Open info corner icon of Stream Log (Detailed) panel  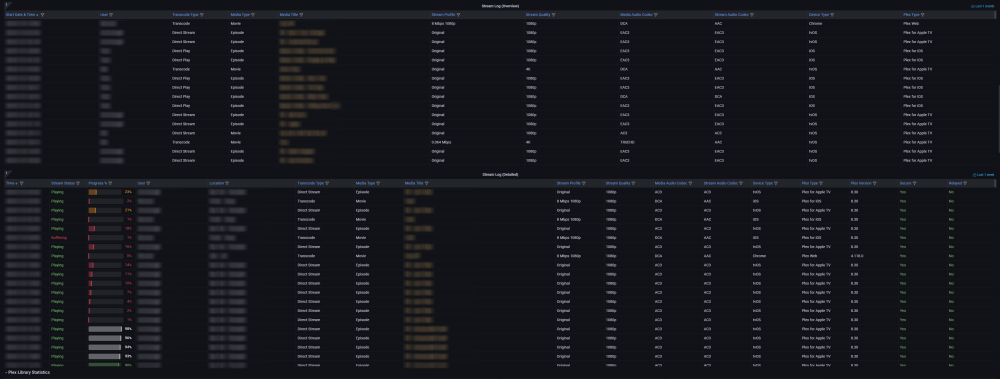[x=6, y=173]
